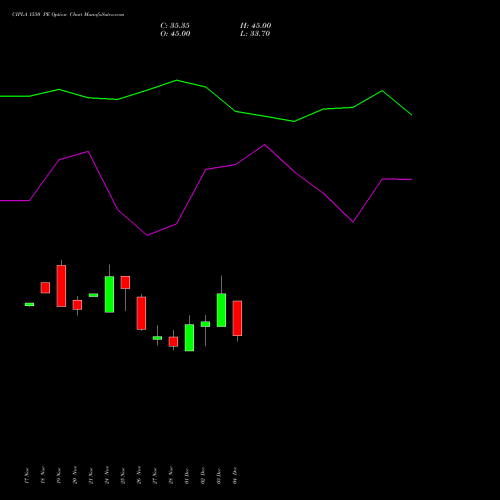
Task: Click the 25 Nov date label
Action: (x=123, y=475)
